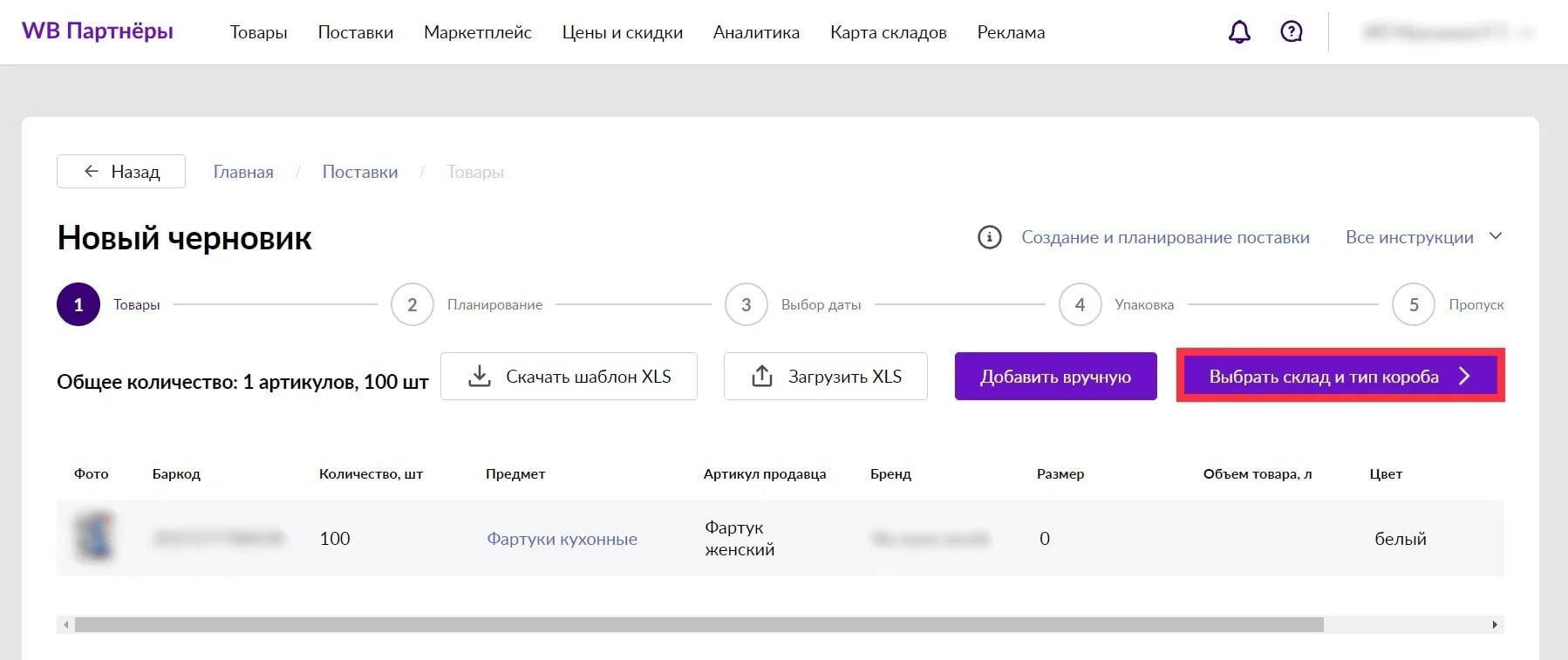
Task: Open the Реклама menu
Action: tap(1011, 32)
